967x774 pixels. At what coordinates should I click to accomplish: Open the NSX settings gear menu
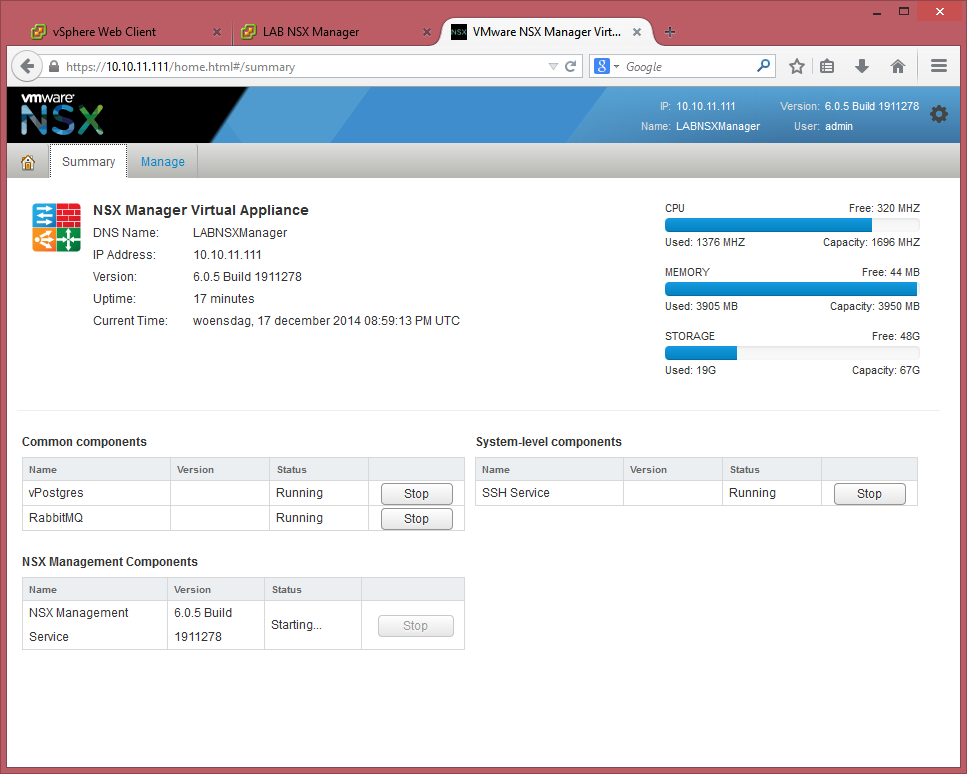point(938,114)
